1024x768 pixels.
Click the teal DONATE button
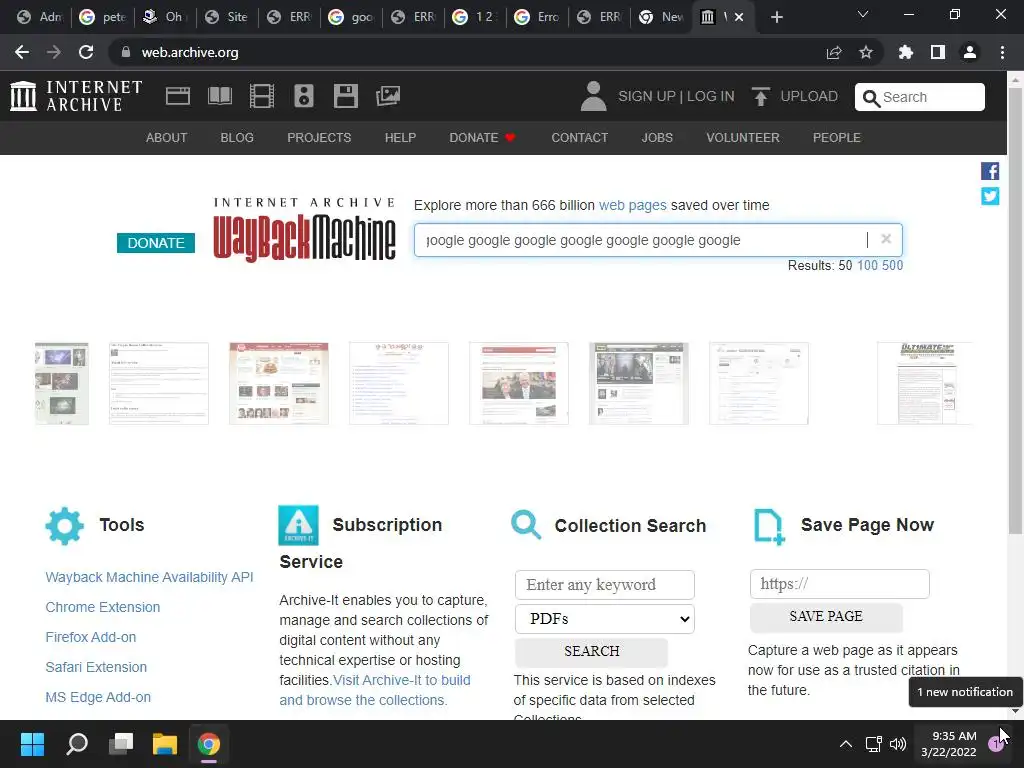155,243
